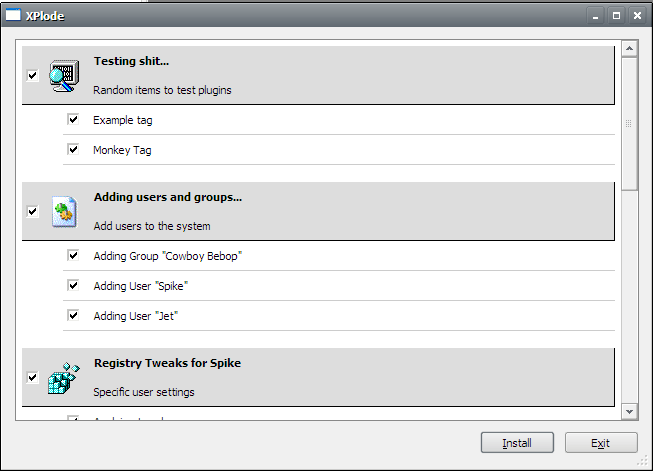This screenshot has width=653, height=471.
Task: Click the scrollbar up arrow
Action: [x=629, y=49]
